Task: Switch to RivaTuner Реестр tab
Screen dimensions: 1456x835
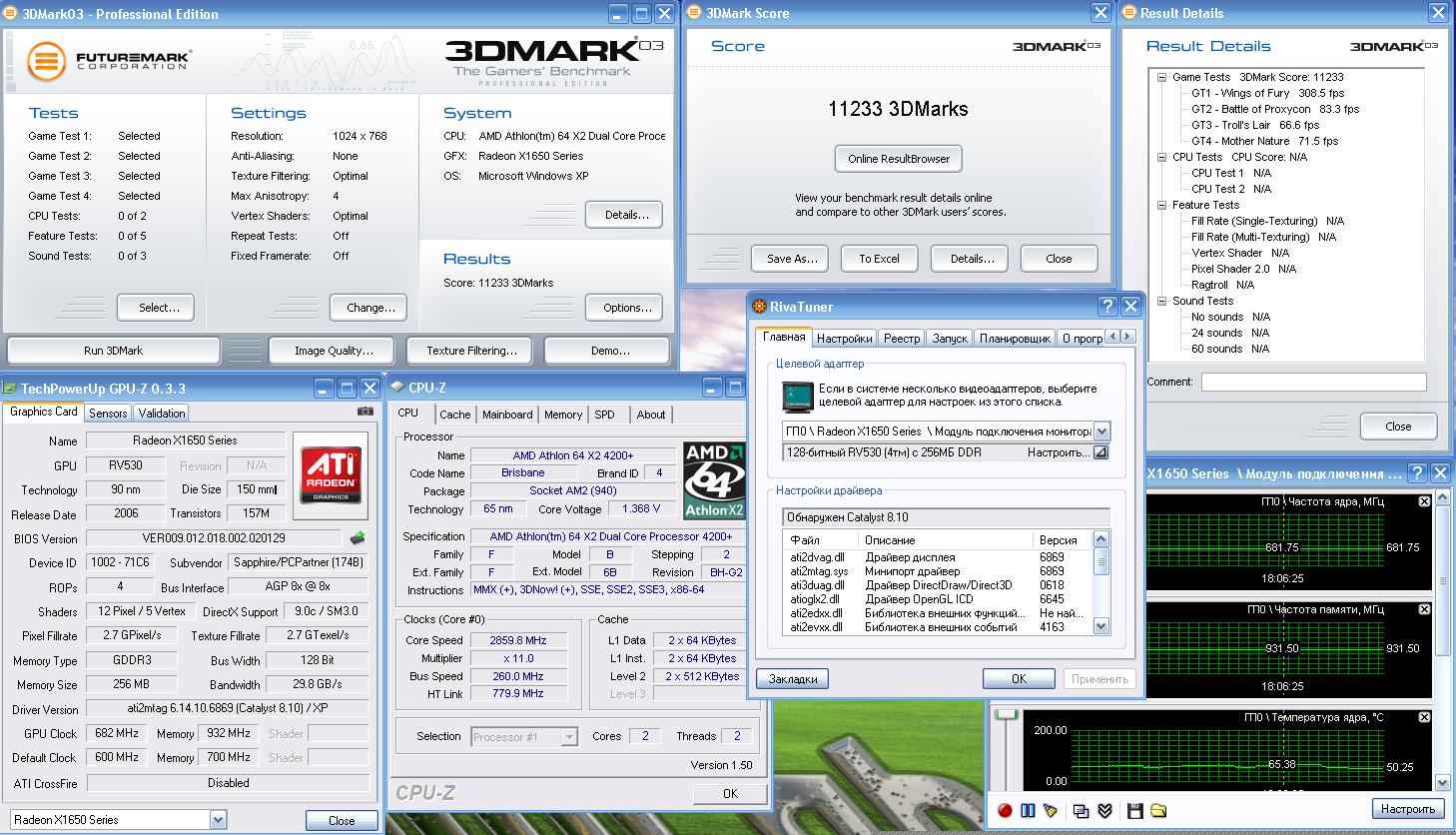Action: tap(902, 339)
